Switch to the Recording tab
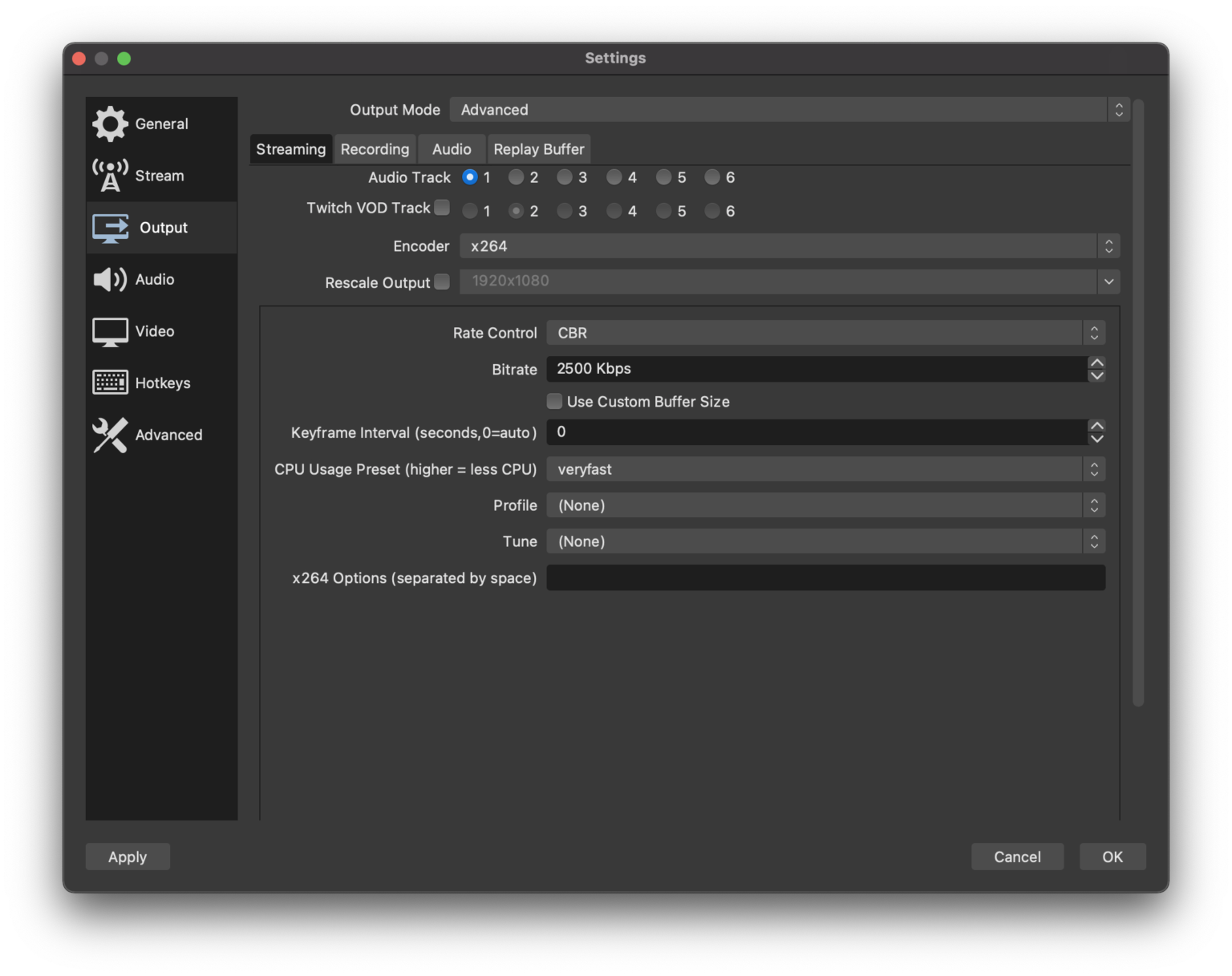The image size is (1232, 976). pyautogui.click(x=375, y=148)
